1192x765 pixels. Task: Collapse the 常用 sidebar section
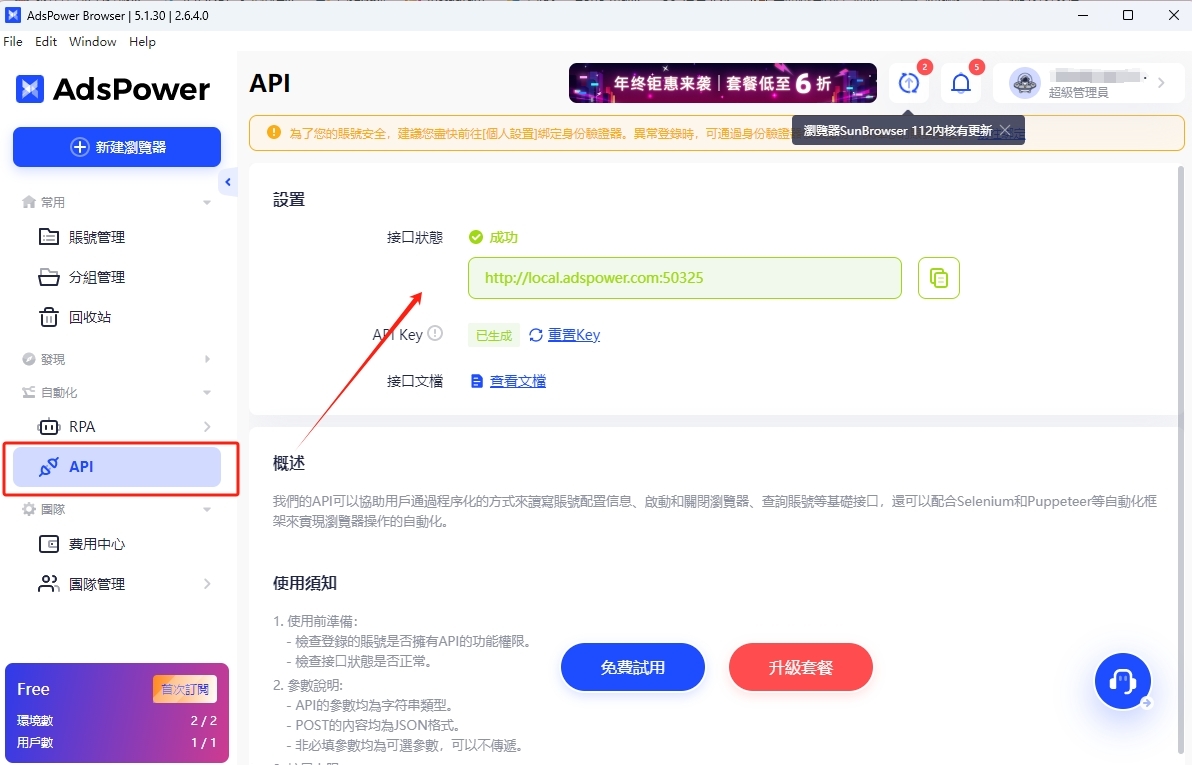(207, 202)
